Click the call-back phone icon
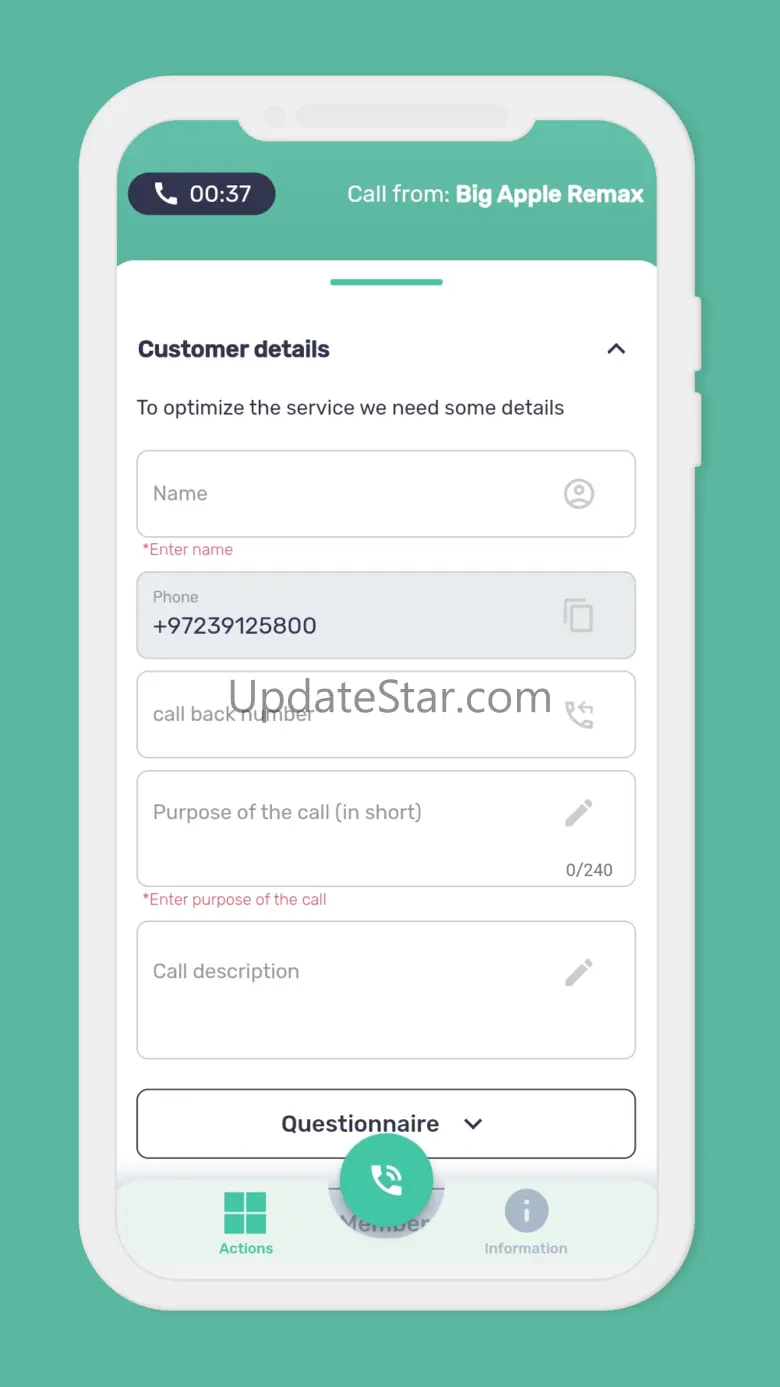This screenshot has width=780, height=1387. pos(579,714)
